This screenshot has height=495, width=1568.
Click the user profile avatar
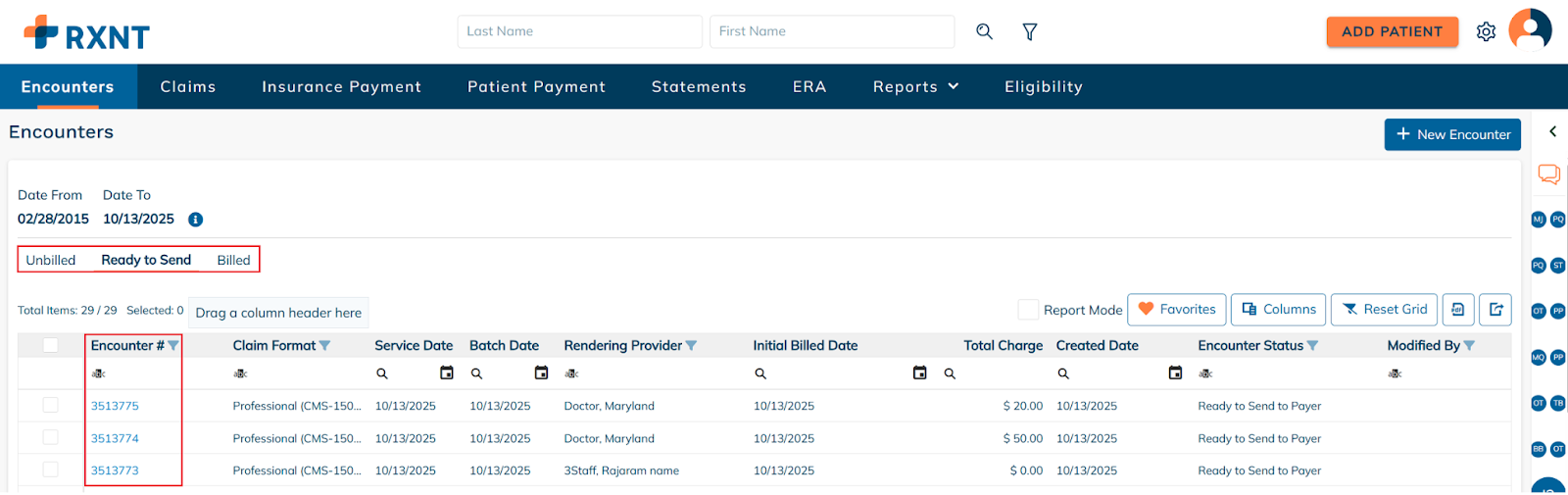[1530, 29]
